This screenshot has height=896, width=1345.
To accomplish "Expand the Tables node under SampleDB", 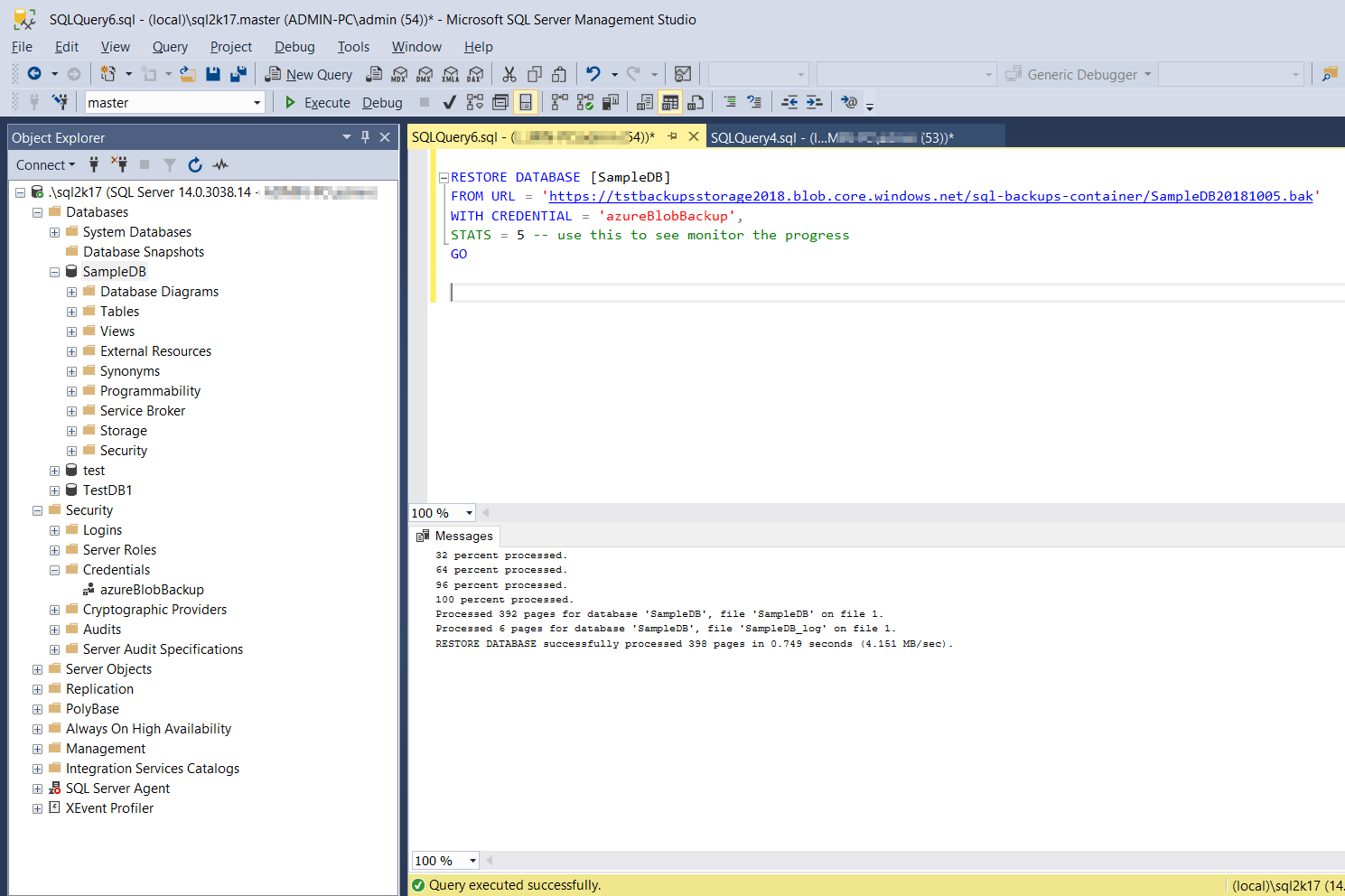I will [x=71, y=311].
